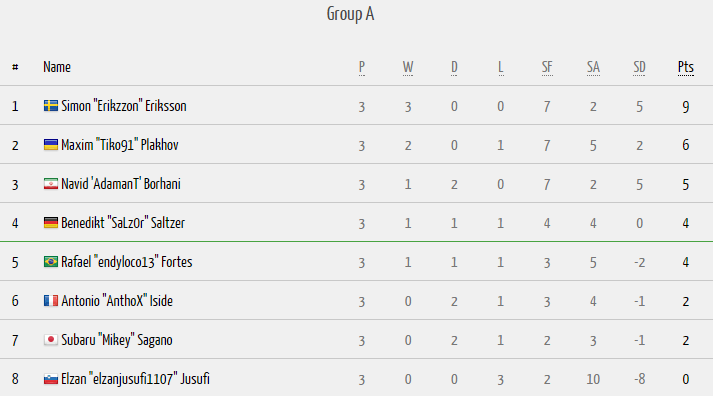Screen dimensions: 713x396
Task: Click the France flag next to Antonio Iside
Action: pyautogui.click(x=50, y=301)
